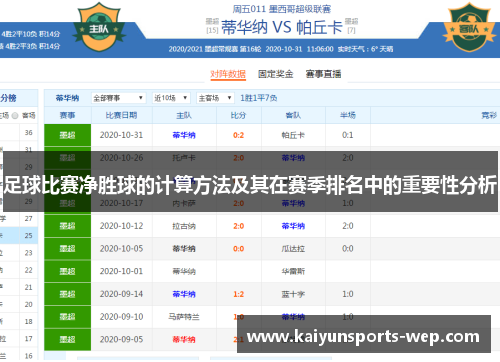
Task: Click the standings row with 23 points
Action: tap(19, 253)
